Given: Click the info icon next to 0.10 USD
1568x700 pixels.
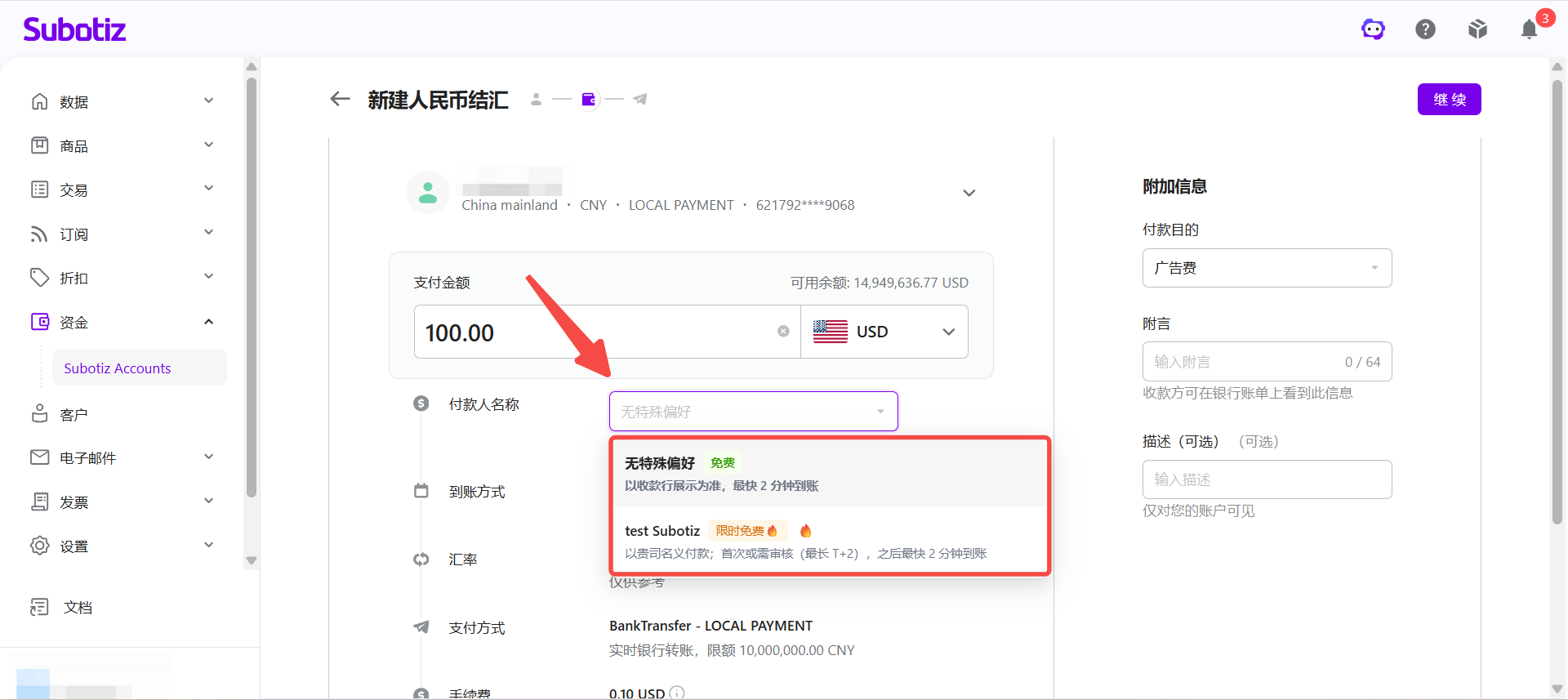Looking at the screenshot, I should [x=677, y=693].
